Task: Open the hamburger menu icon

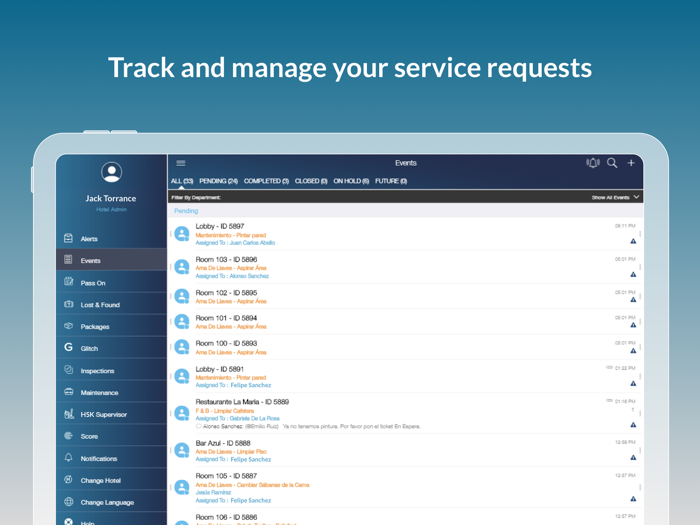Action: click(180, 163)
